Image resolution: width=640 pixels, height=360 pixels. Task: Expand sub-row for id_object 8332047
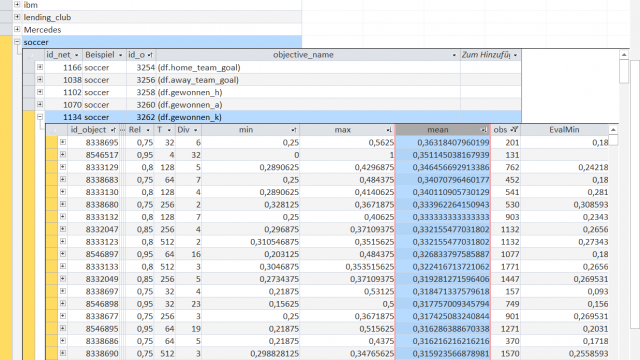pos(62,229)
